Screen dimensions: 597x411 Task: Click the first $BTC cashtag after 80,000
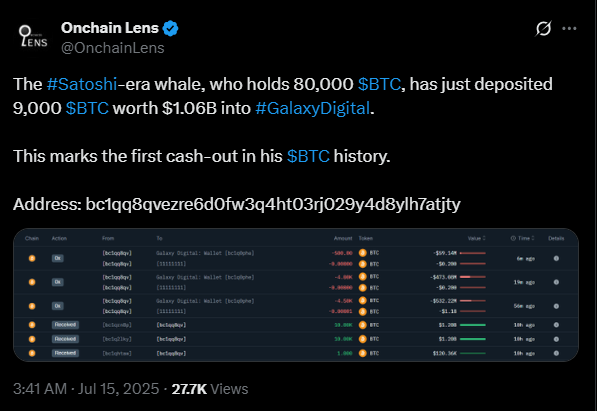(379, 84)
